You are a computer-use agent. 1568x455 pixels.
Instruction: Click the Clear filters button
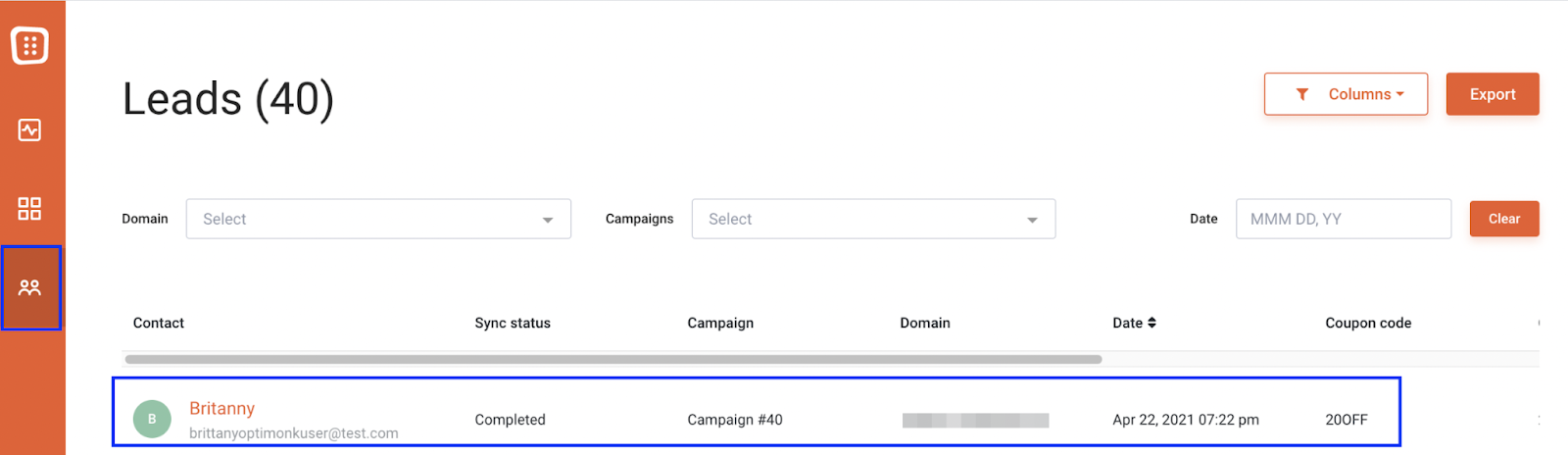[1504, 219]
